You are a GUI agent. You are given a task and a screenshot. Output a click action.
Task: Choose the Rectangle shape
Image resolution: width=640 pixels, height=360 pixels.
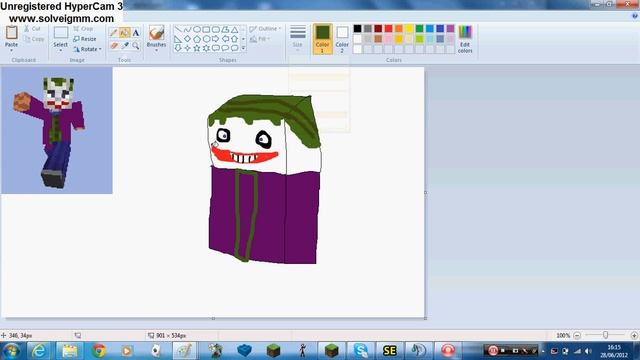pos(206,30)
